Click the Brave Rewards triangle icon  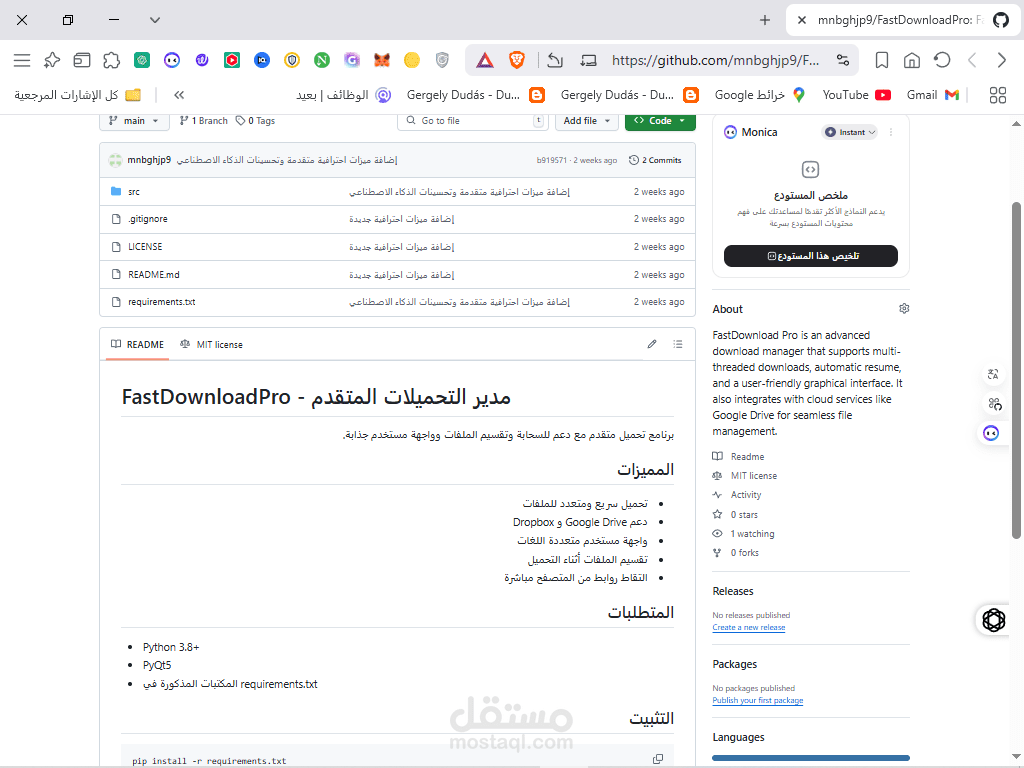coord(485,61)
